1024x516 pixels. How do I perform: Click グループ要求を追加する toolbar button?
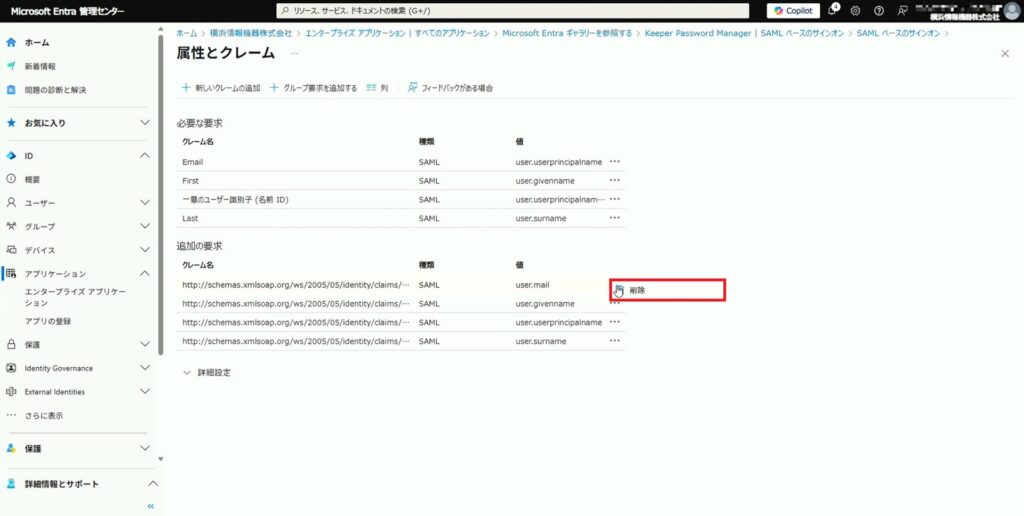[x=313, y=88]
